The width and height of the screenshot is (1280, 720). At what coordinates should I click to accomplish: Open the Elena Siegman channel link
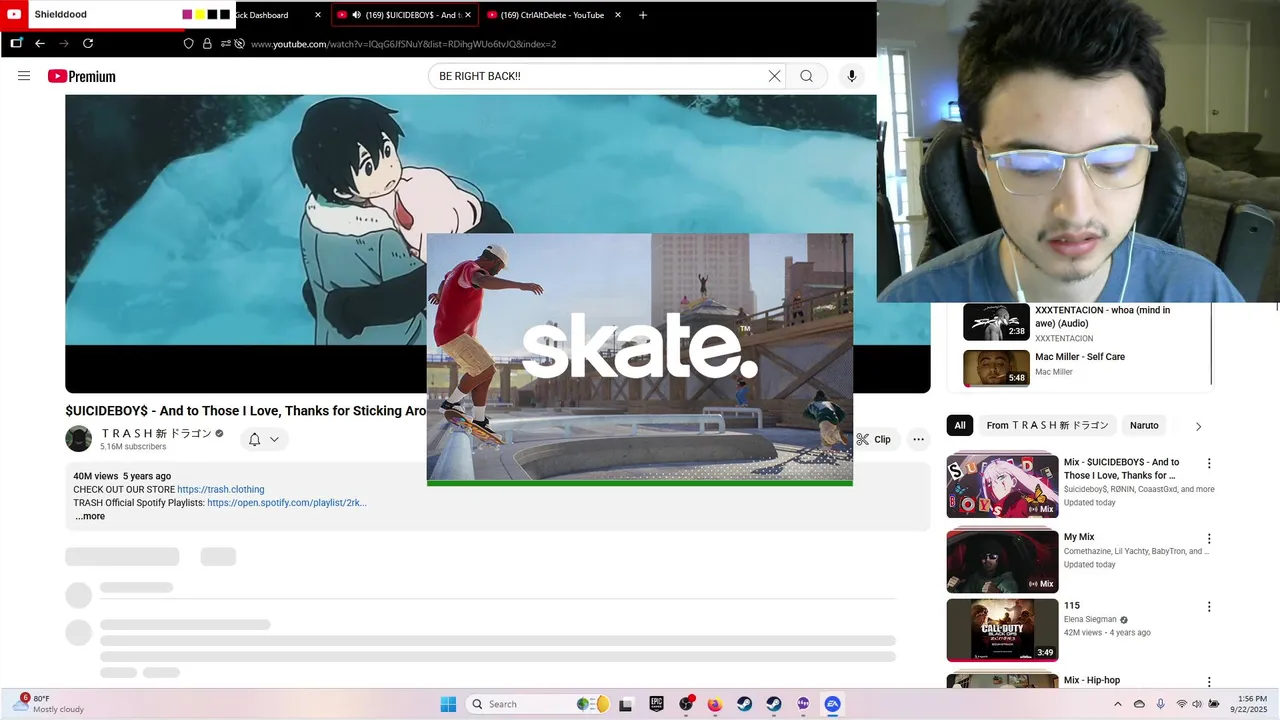(1090, 619)
